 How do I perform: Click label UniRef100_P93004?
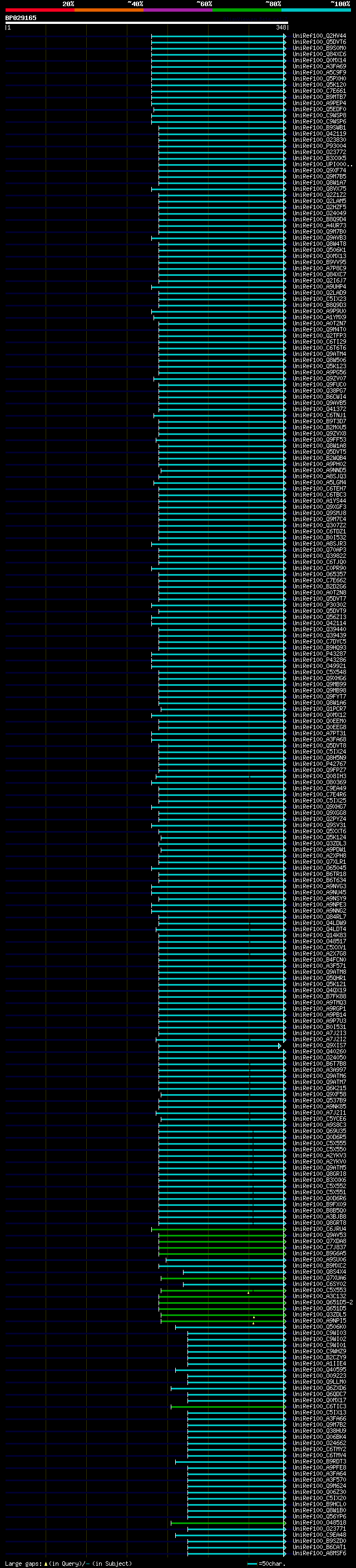[319, 146]
